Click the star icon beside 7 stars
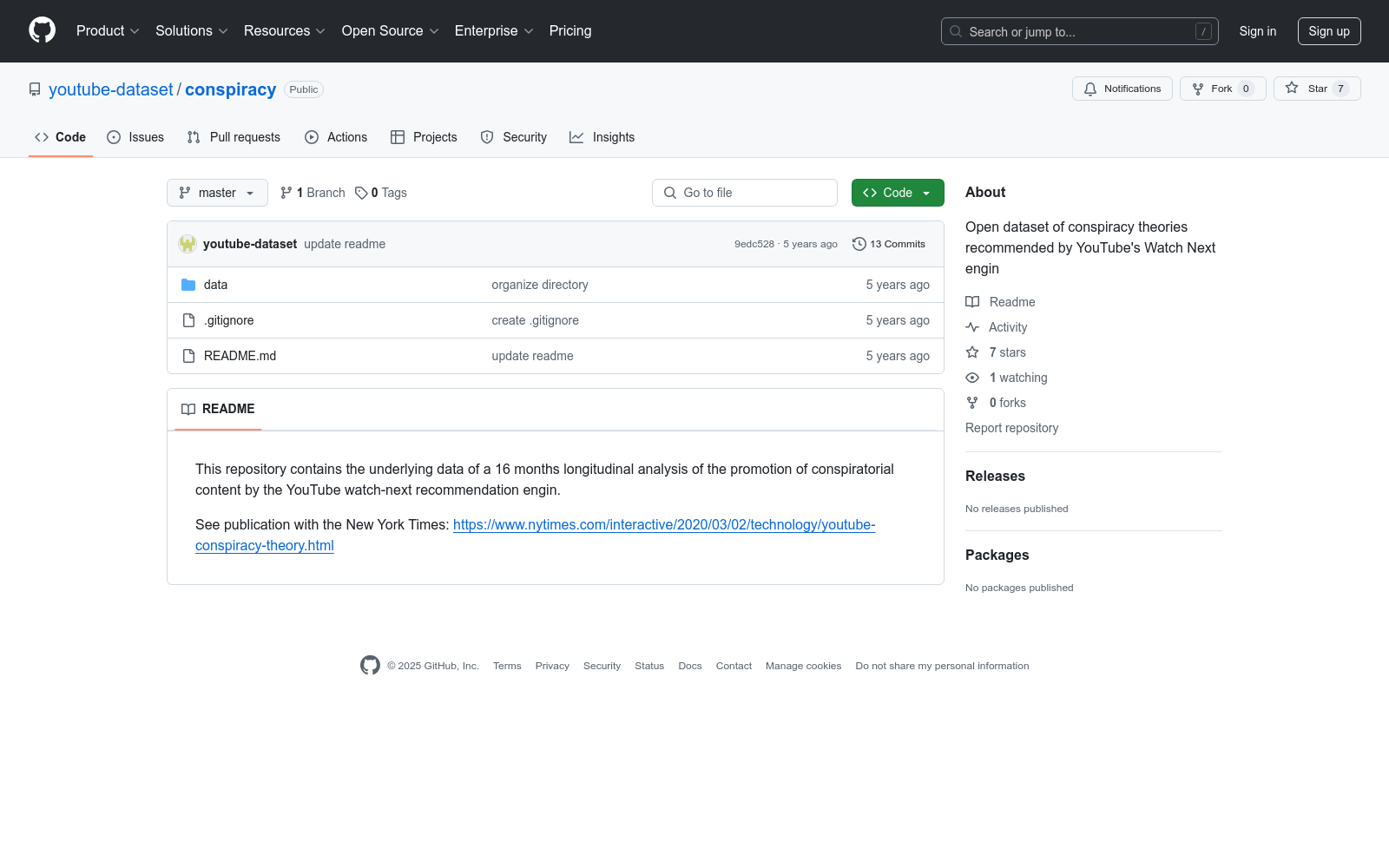 [972, 352]
